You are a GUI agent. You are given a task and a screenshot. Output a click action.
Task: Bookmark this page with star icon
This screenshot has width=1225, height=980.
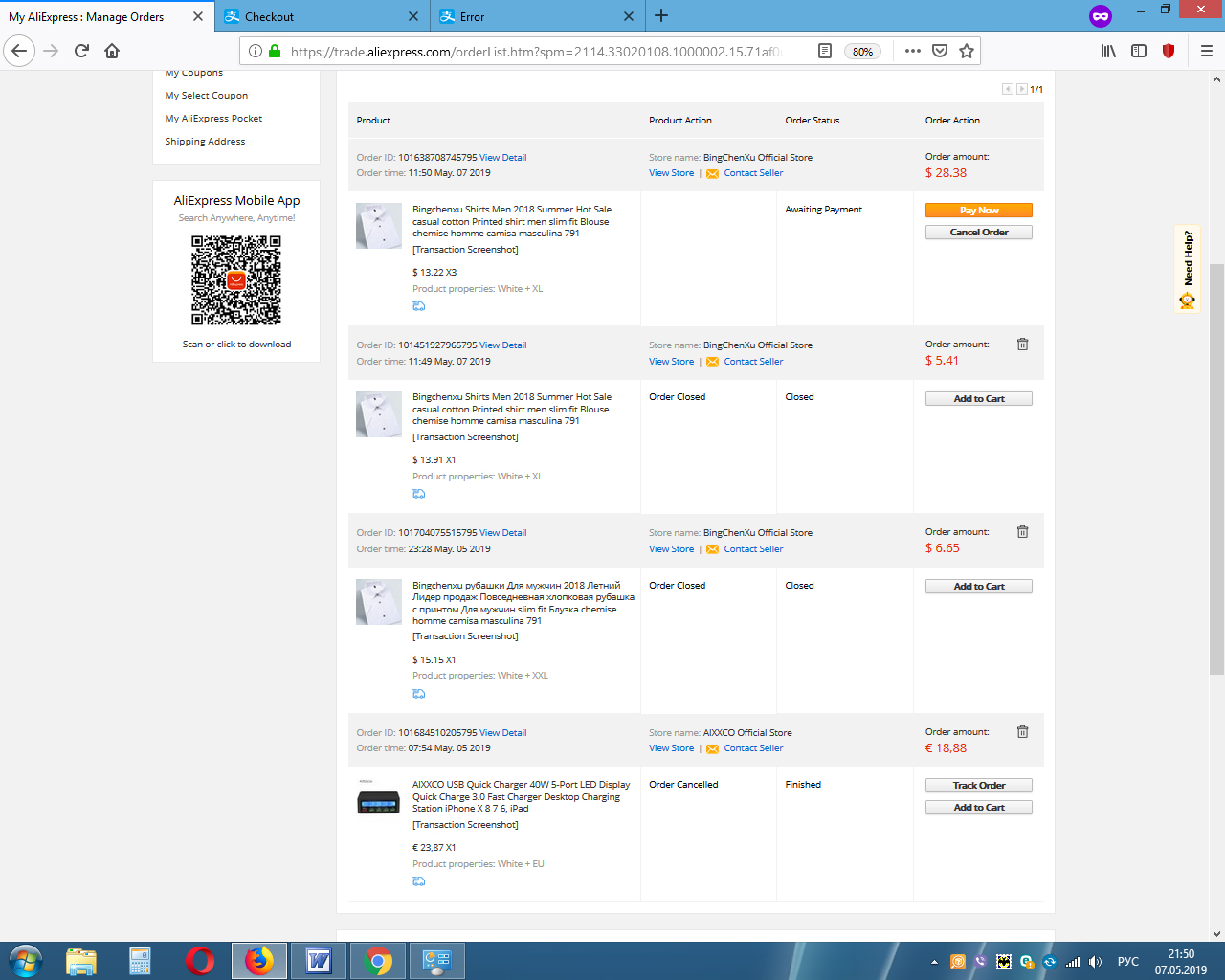967,51
